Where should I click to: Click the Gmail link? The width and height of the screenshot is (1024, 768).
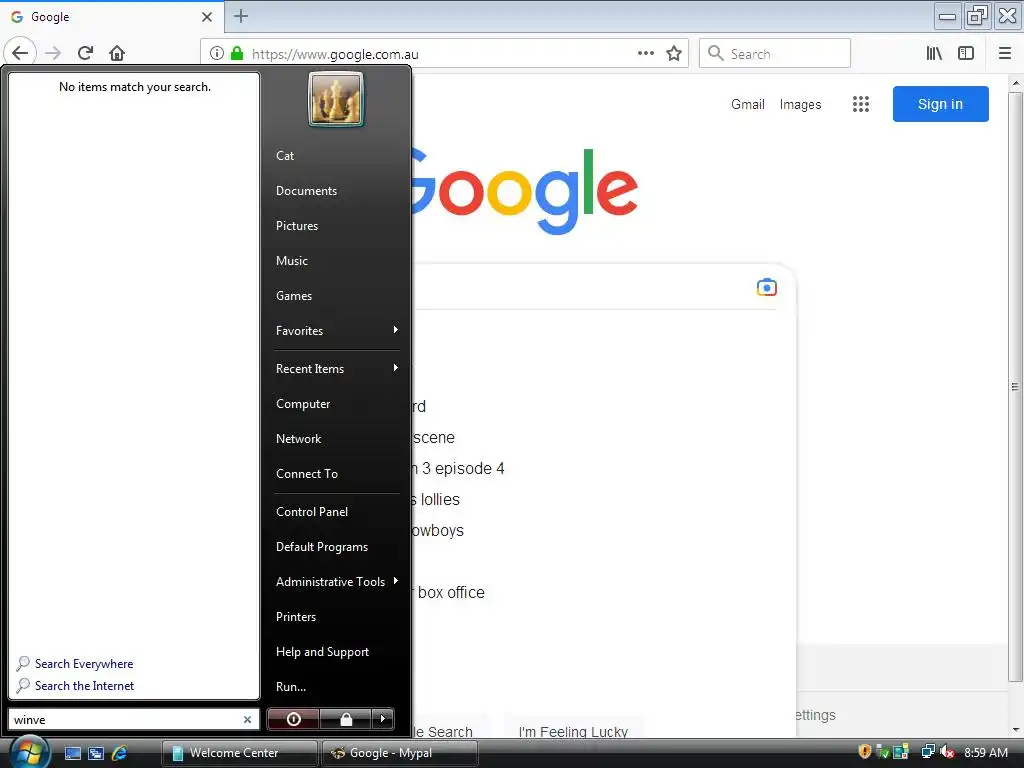[x=747, y=104]
